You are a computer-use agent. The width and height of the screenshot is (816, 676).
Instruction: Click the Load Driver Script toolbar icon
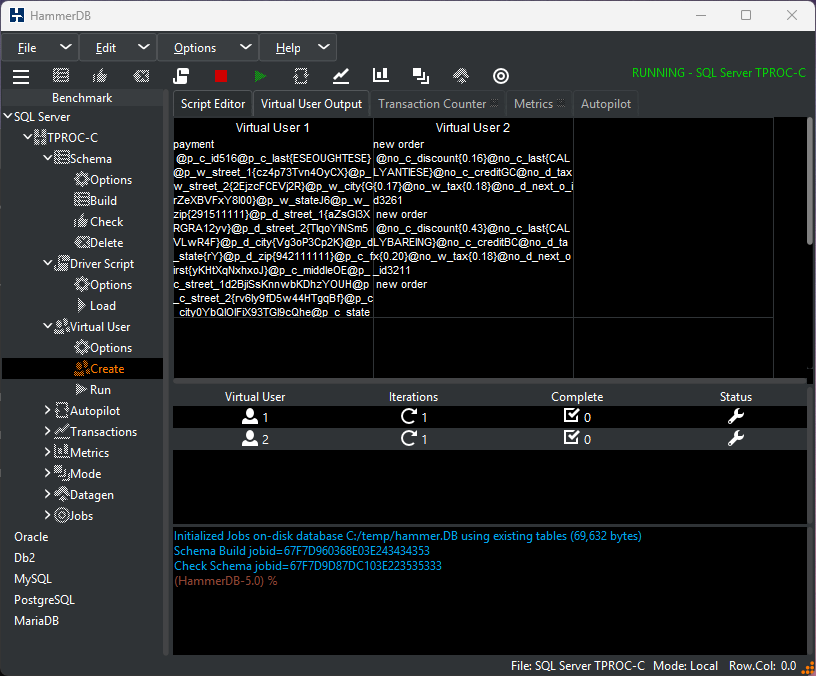click(181, 76)
